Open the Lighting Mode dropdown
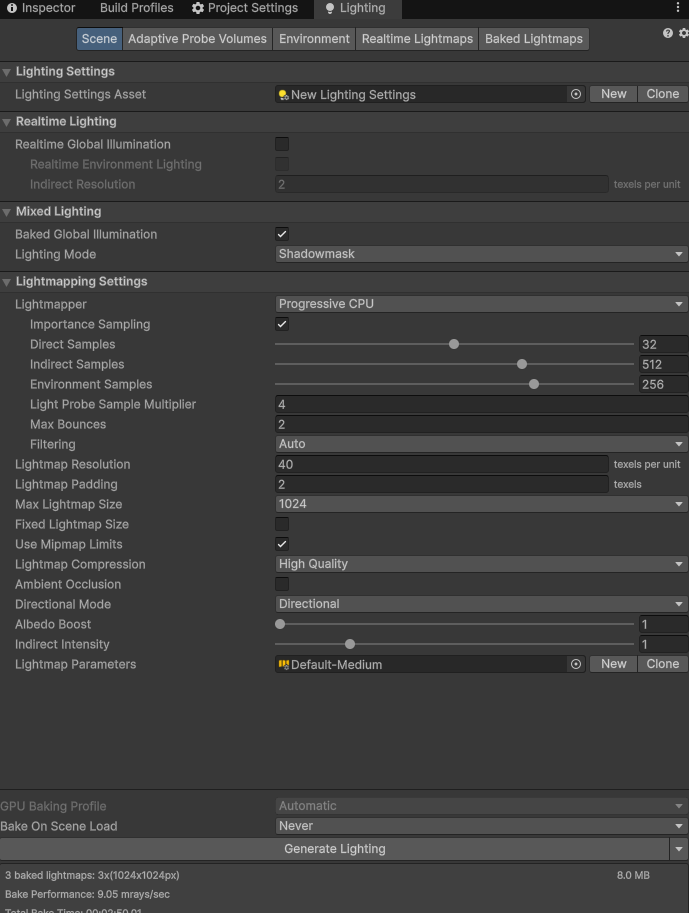The width and height of the screenshot is (689, 913). click(481, 254)
